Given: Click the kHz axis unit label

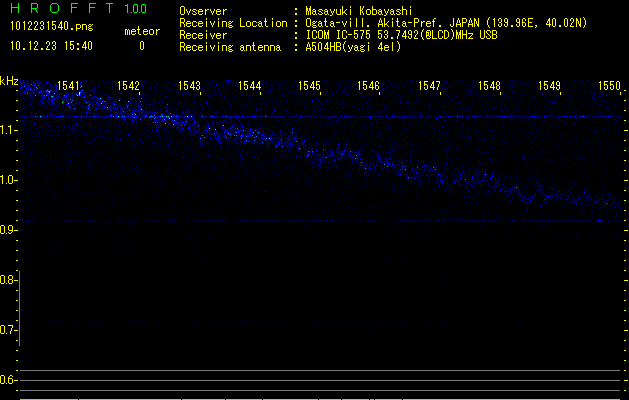Looking at the screenshot, I should coord(9,81).
